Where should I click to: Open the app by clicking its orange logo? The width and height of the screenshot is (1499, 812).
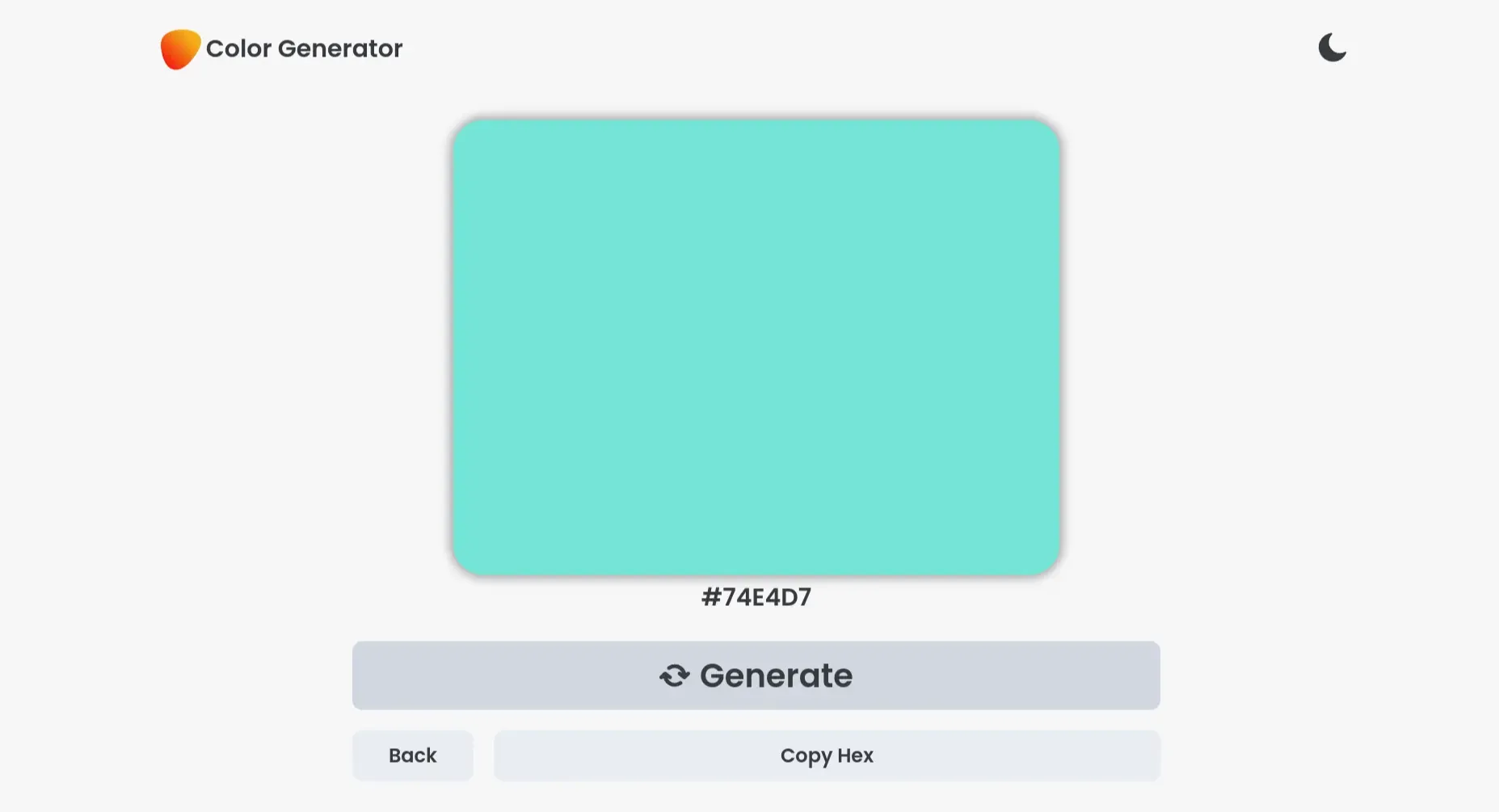tap(179, 48)
